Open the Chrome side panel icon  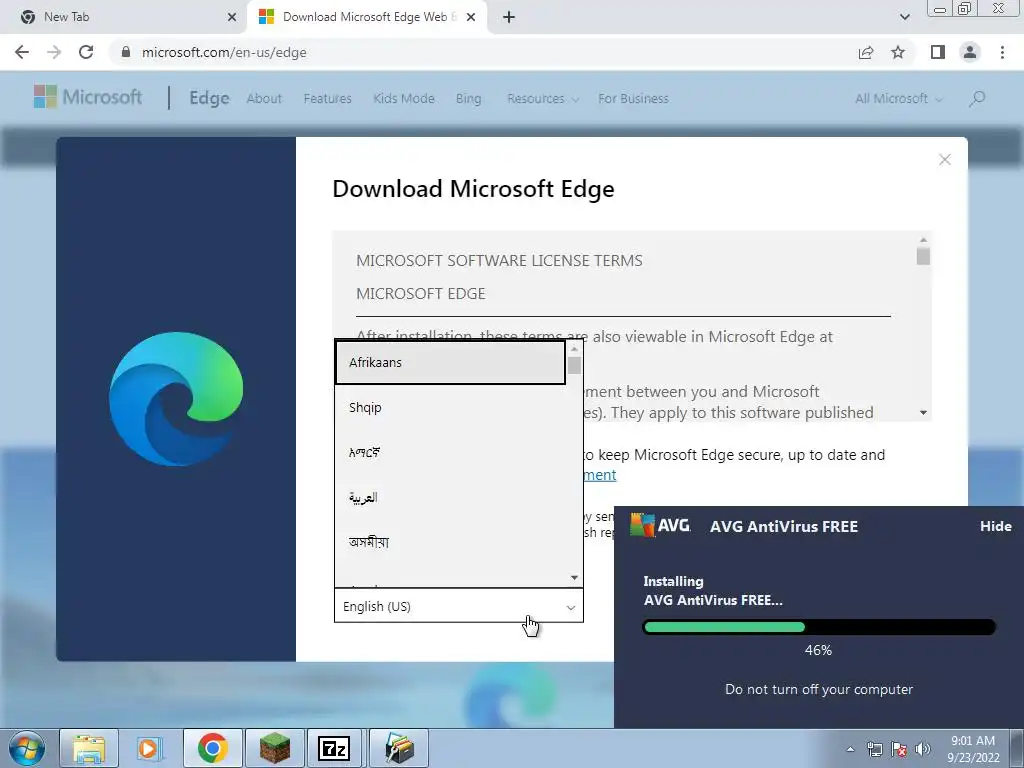938,52
